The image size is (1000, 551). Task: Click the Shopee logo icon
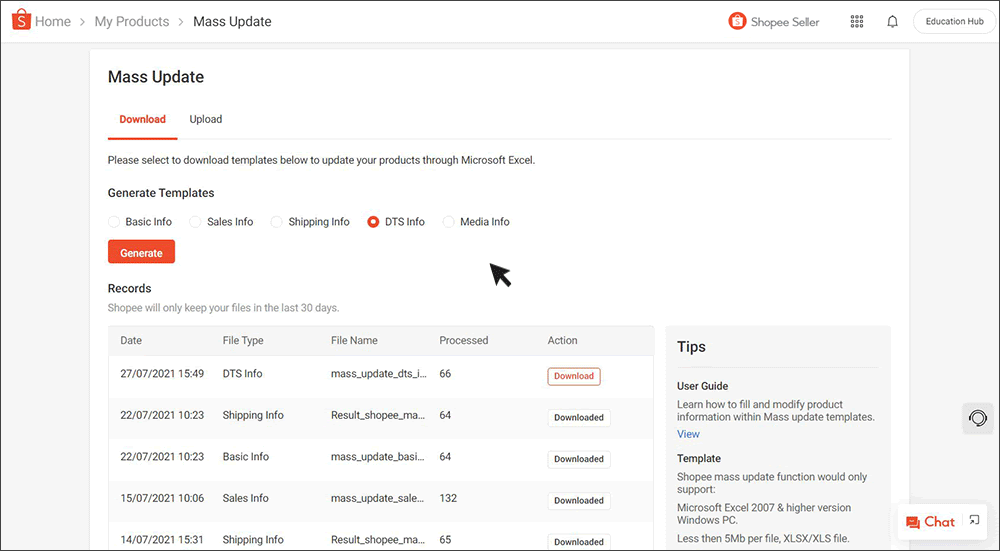point(20,21)
